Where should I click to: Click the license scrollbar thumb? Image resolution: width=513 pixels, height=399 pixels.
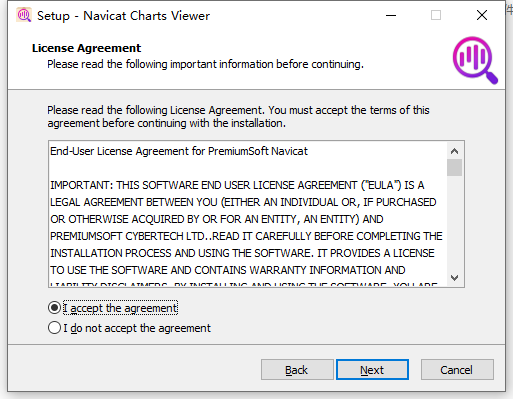[x=454, y=167]
